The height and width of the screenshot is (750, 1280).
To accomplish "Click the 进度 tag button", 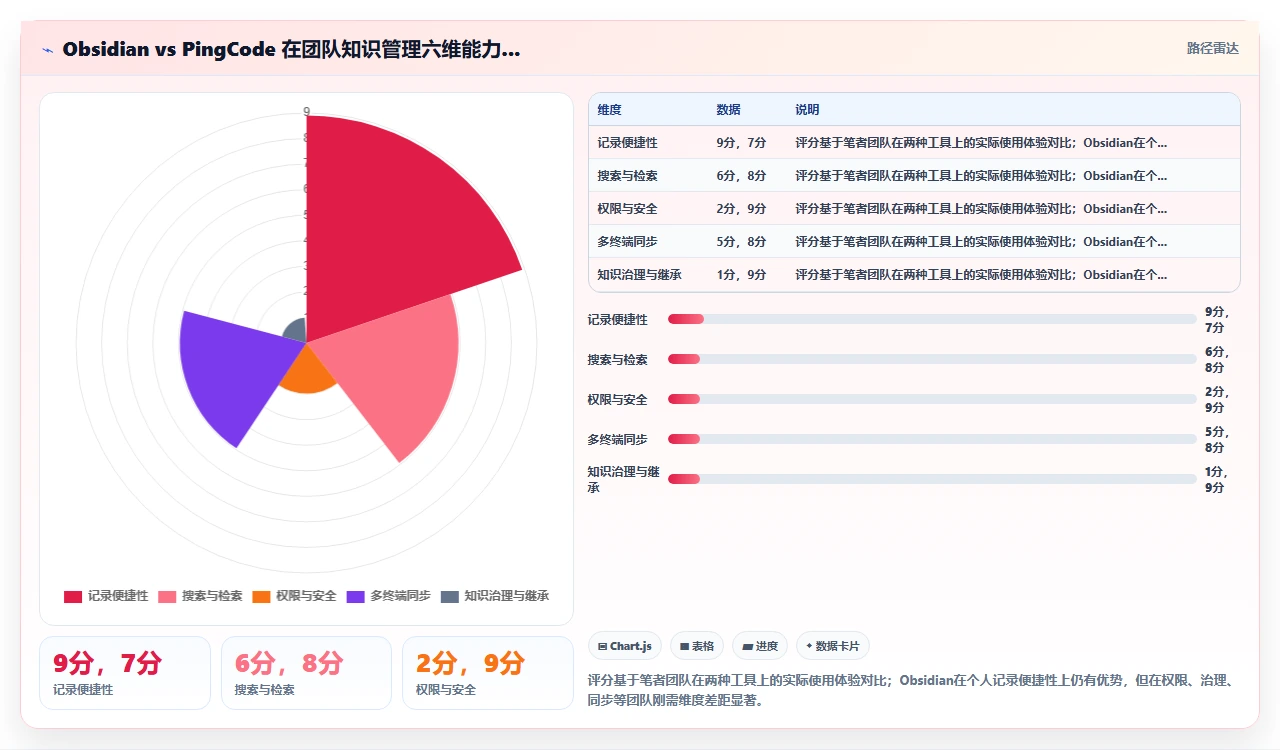I will point(760,646).
